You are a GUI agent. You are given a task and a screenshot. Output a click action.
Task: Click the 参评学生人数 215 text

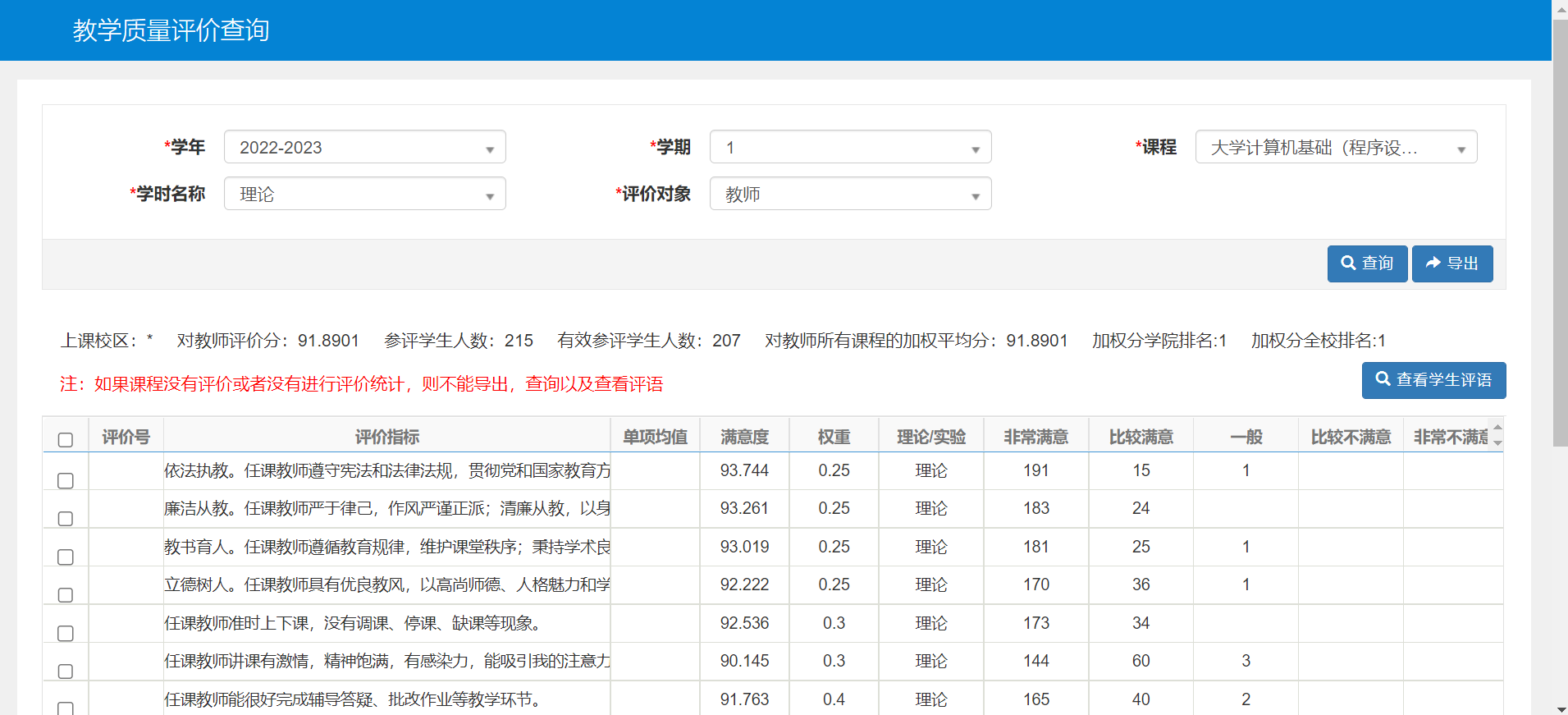point(459,341)
